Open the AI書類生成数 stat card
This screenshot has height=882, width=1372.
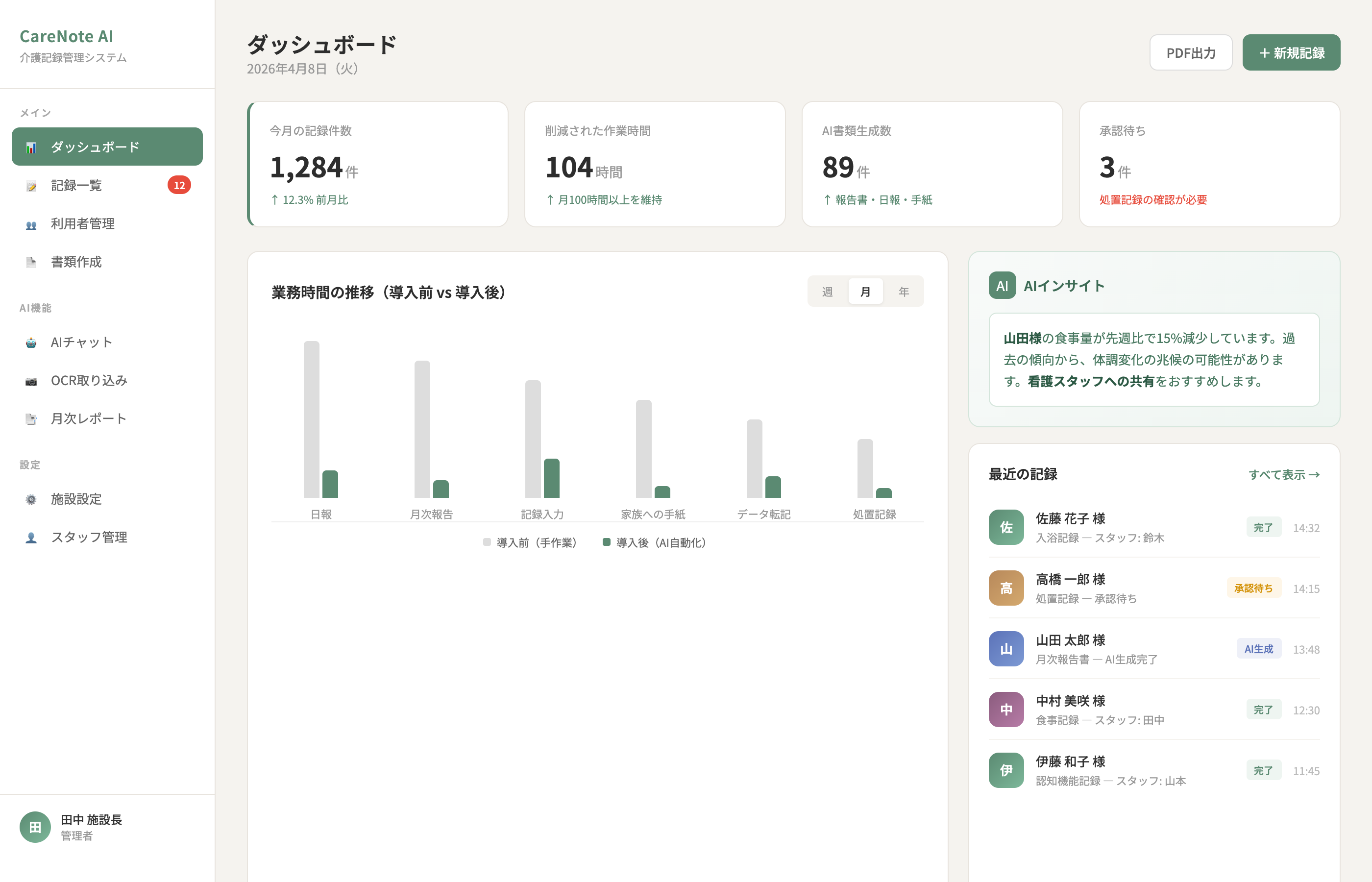coord(931,164)
